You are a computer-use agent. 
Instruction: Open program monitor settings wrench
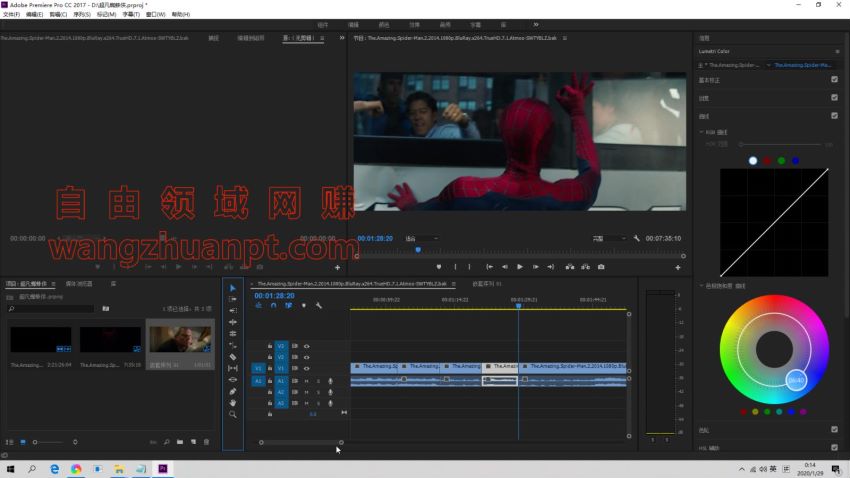click(x=636, y=238)
